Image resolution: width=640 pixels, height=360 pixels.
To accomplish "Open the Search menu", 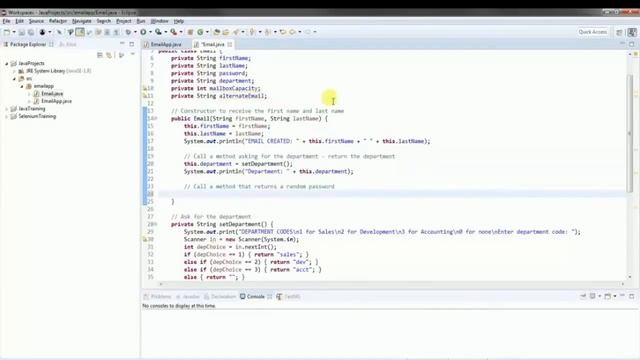I will 104,21.
